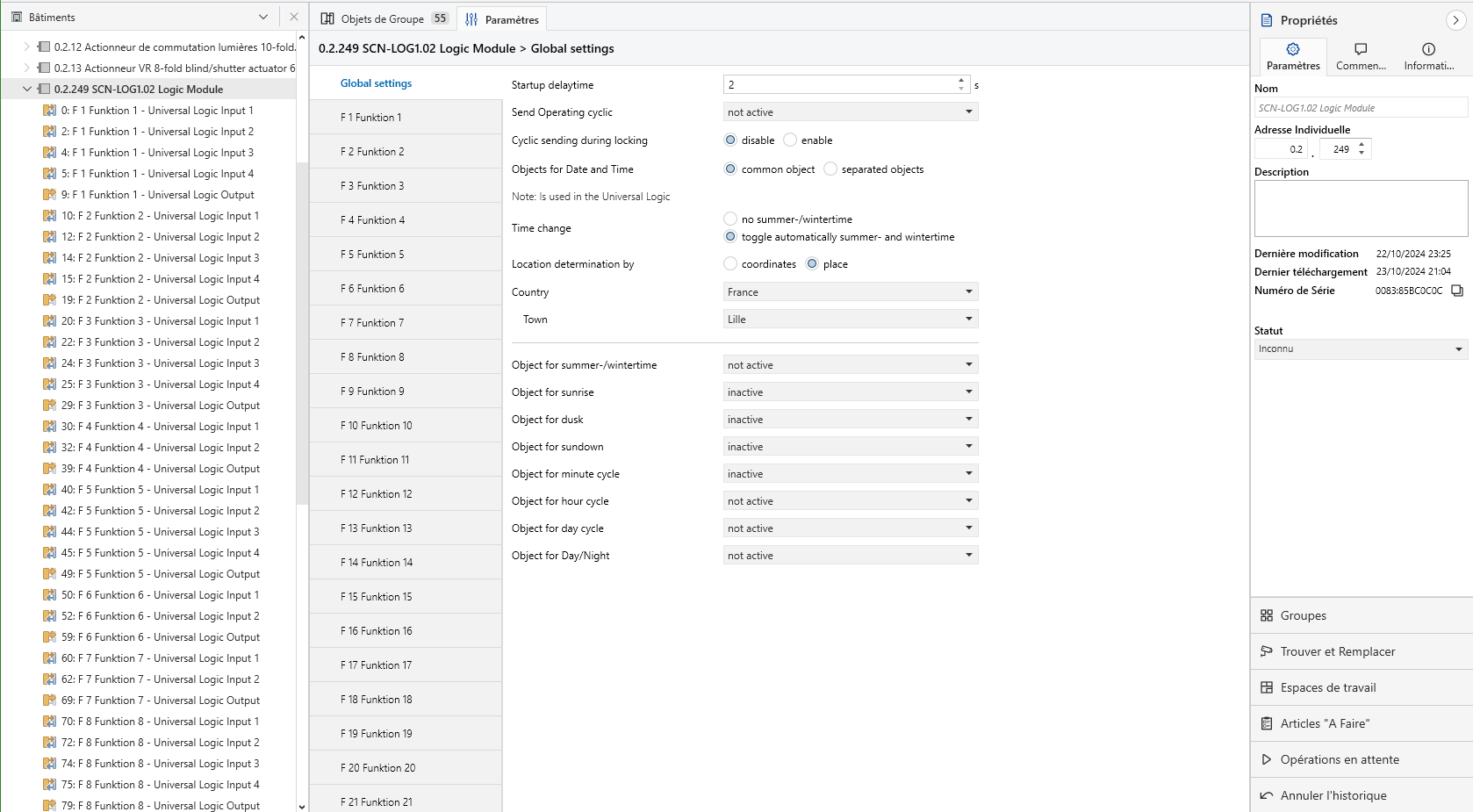Screen dimensions: 1473x812
Task: Click the area address field 0.2
Action: pos(1281,149)
